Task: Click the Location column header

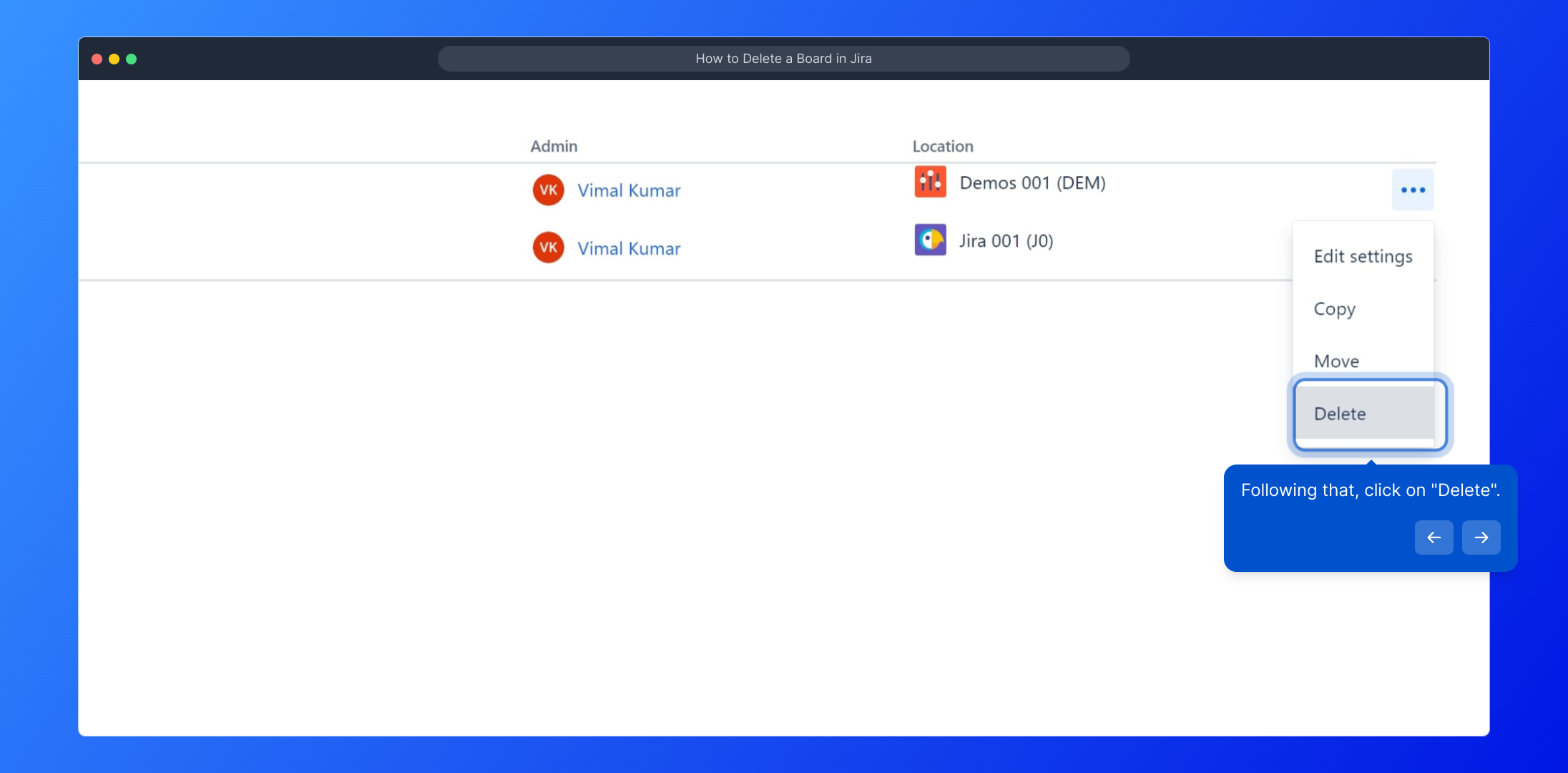Action: click(942, 146)
